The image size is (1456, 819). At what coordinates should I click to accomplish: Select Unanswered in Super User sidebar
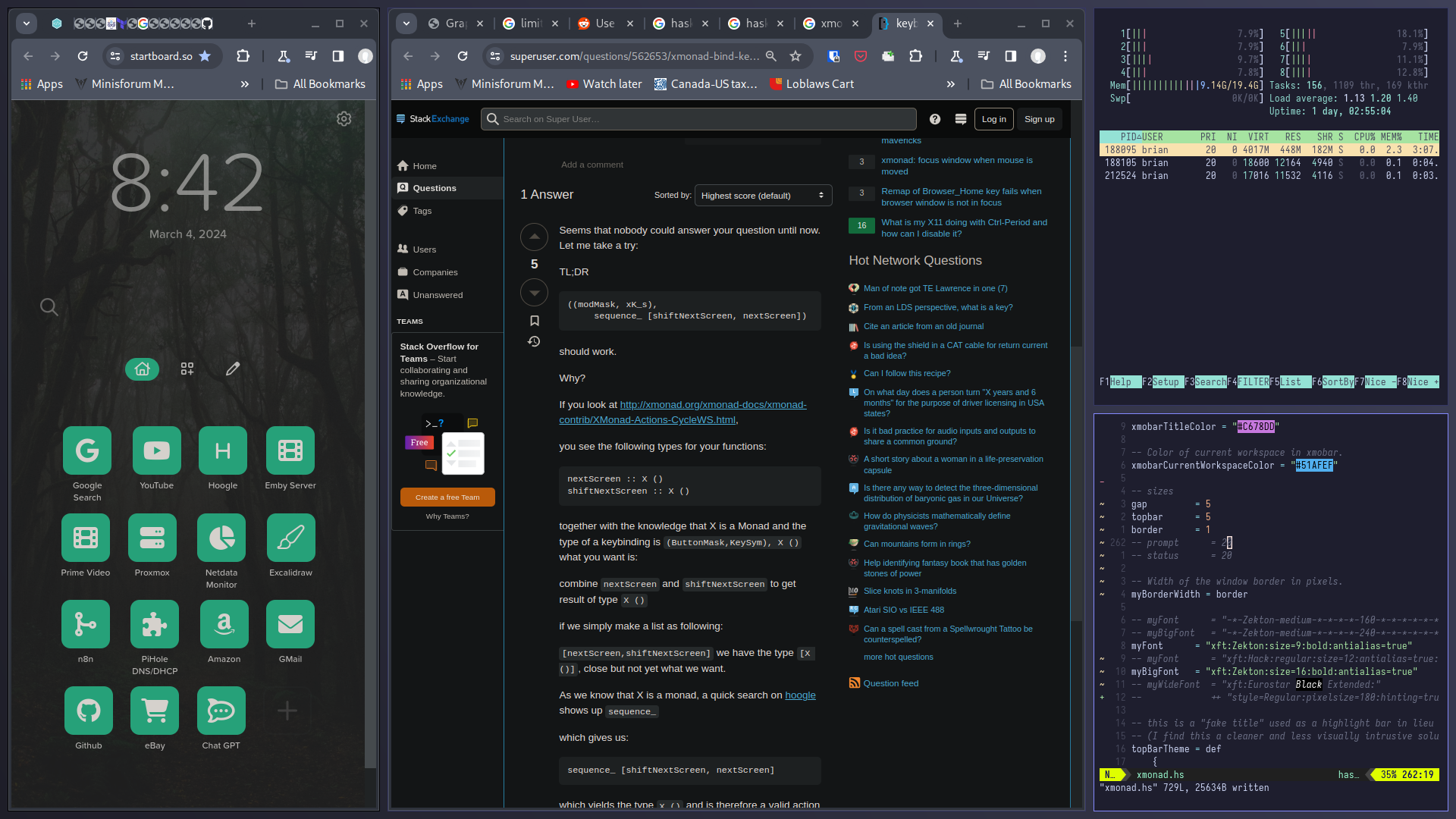[447, 295]
